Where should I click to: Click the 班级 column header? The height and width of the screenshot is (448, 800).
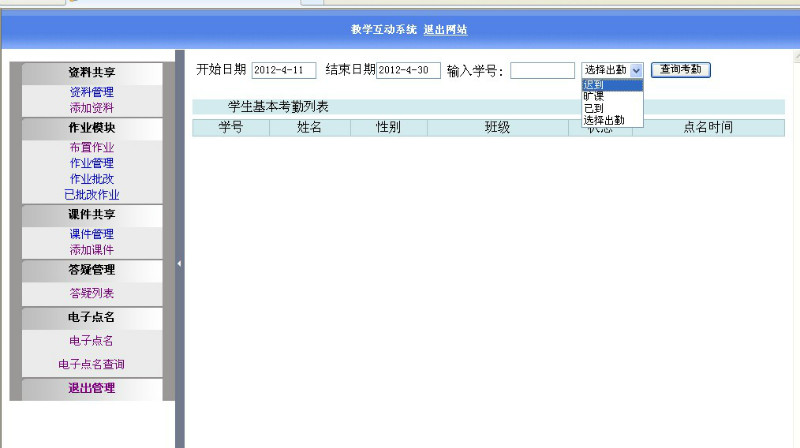click(498, 128)
